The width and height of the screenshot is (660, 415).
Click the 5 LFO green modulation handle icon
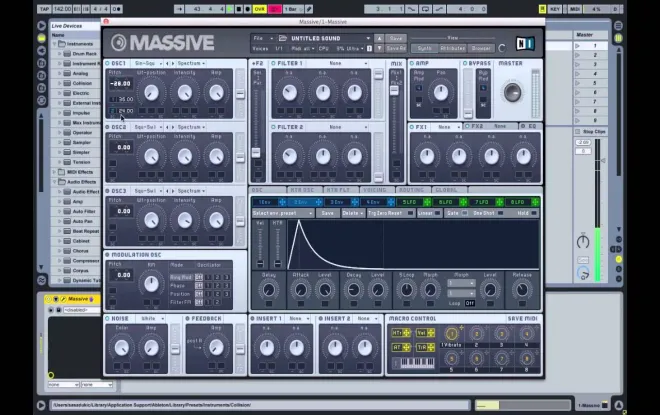pyautogui.click(x=427, y=202)
